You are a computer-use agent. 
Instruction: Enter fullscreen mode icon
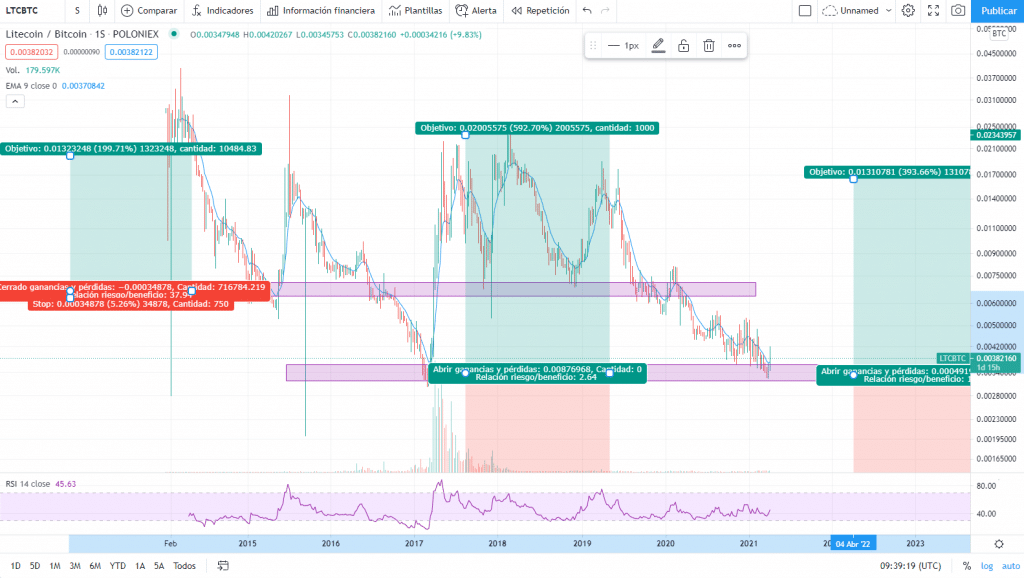pos(933,10)
